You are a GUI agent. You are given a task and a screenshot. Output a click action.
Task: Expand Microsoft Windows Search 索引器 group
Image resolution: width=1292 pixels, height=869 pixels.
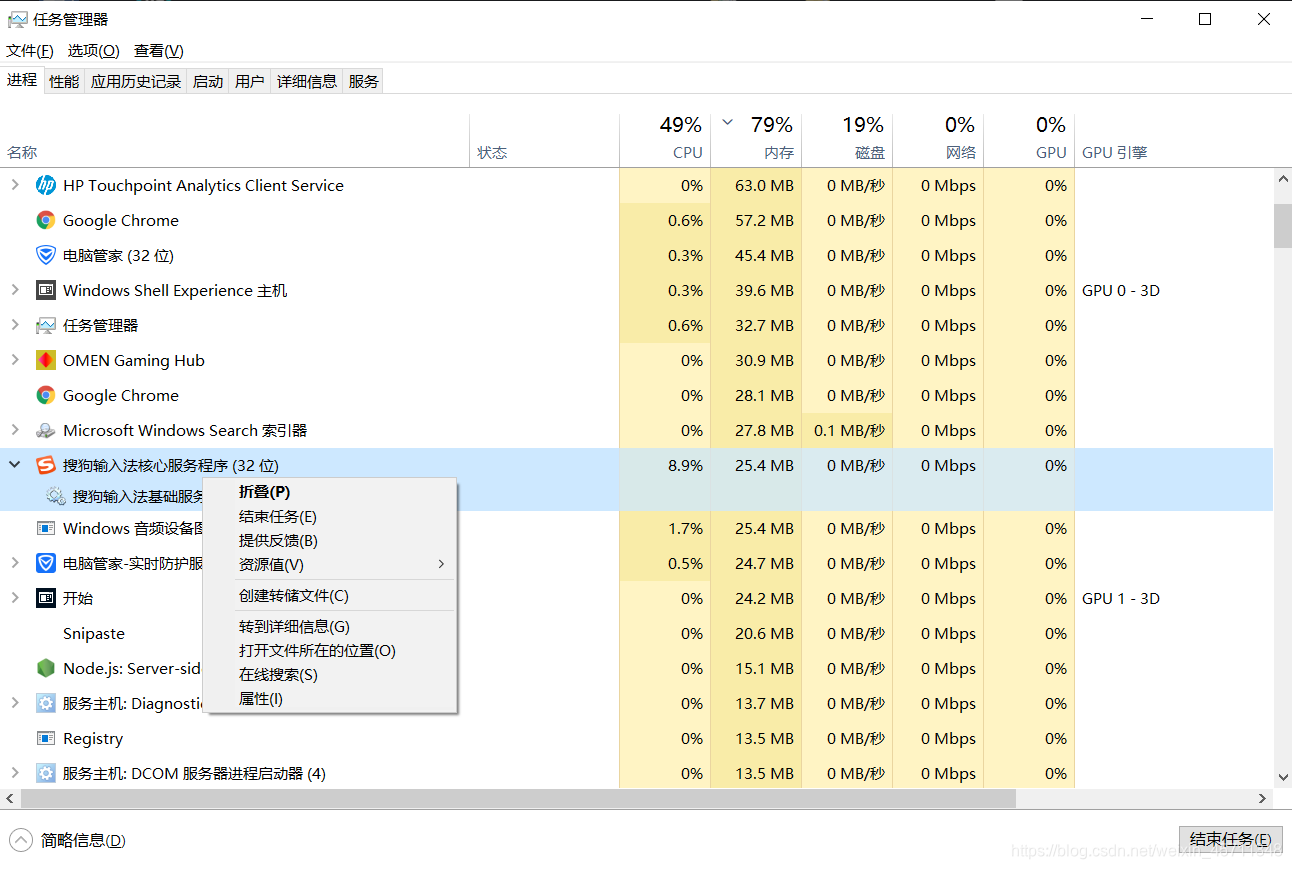click(x=14, y=430)
